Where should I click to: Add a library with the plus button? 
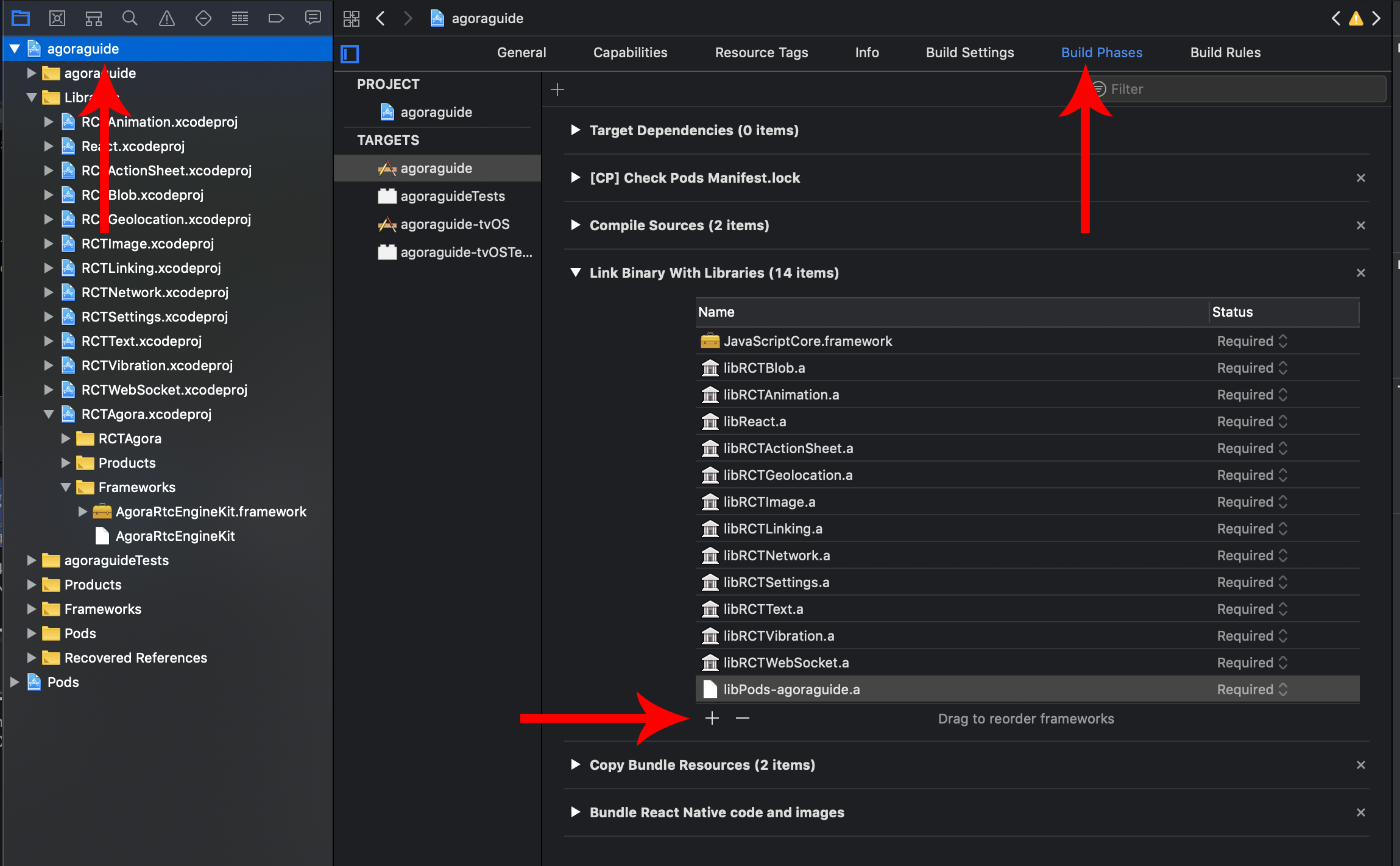(x=712, y=719)
